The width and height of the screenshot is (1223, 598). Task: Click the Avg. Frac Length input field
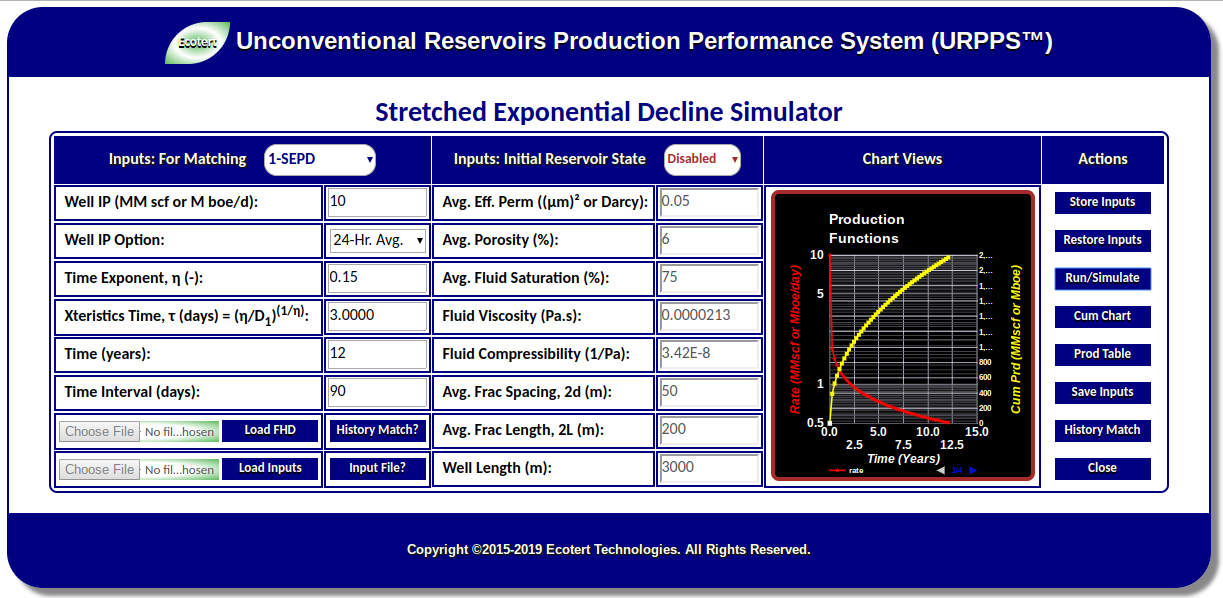[x=709, y=430]
